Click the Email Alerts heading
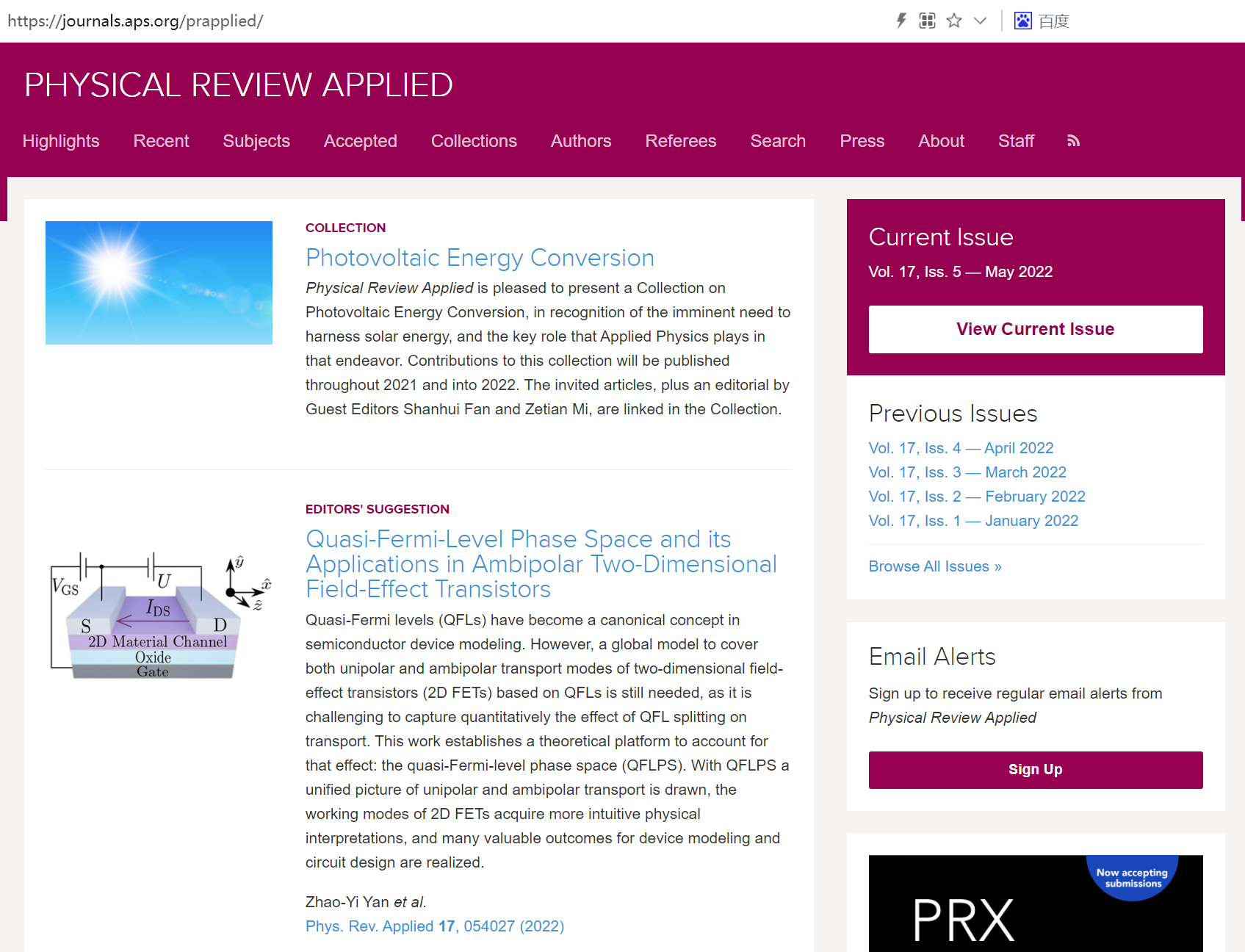Viewport: 1245px width, 952px height. (932, 657)
